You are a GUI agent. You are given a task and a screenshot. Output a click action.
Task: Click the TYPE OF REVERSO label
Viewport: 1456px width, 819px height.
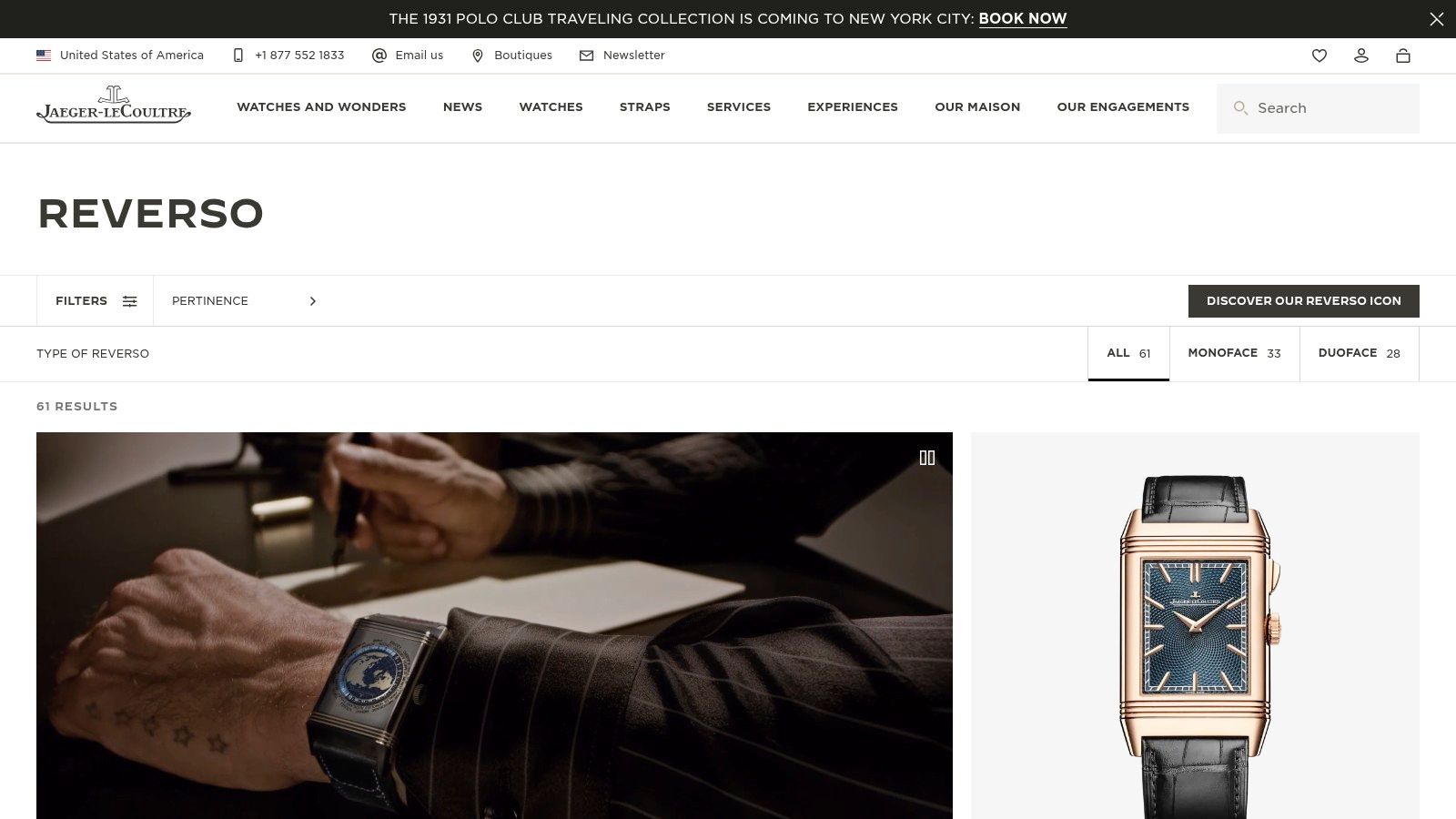pyautogui.click(x=93, y=354)
